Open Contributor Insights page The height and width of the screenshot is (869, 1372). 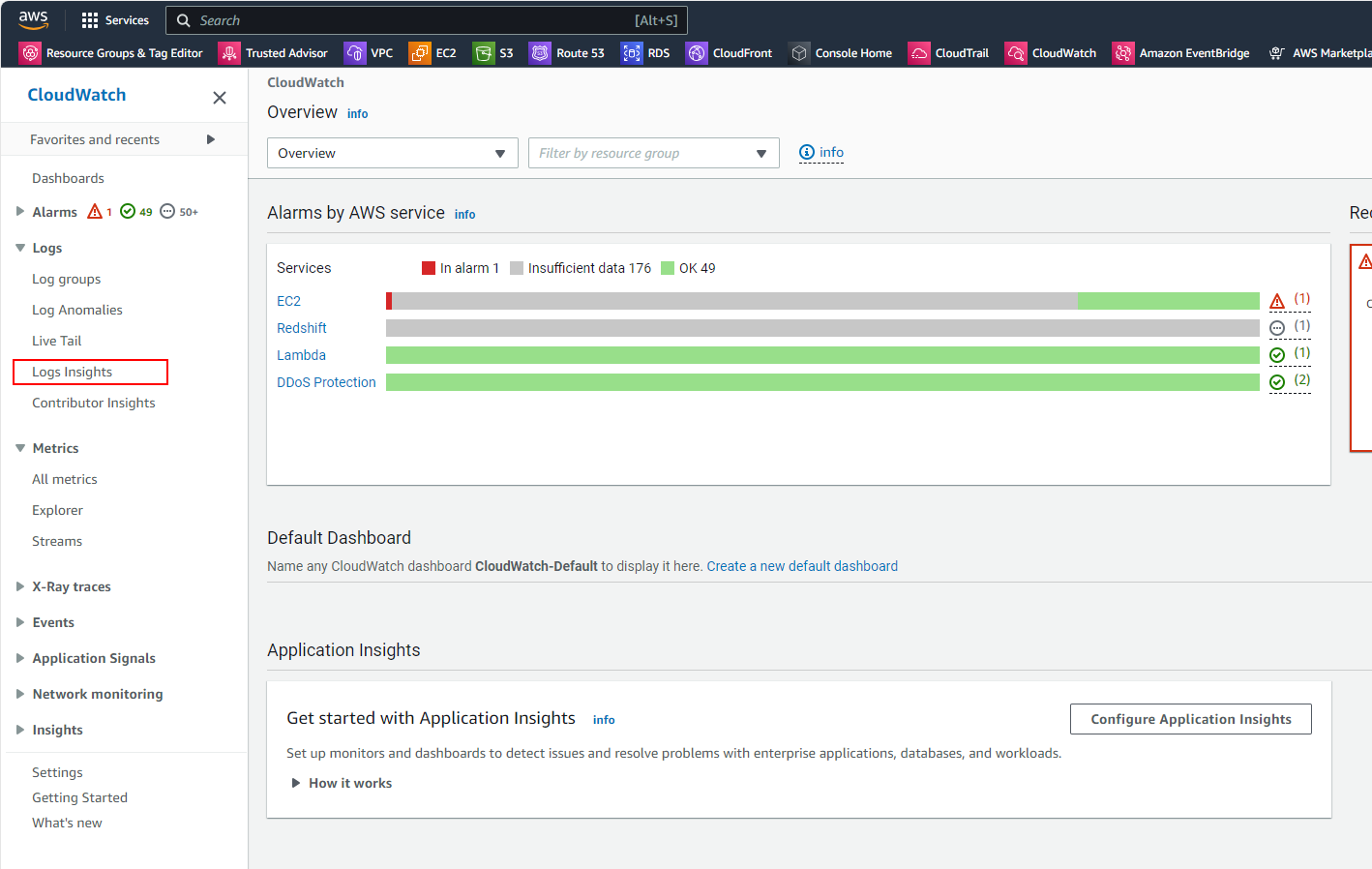94,403
